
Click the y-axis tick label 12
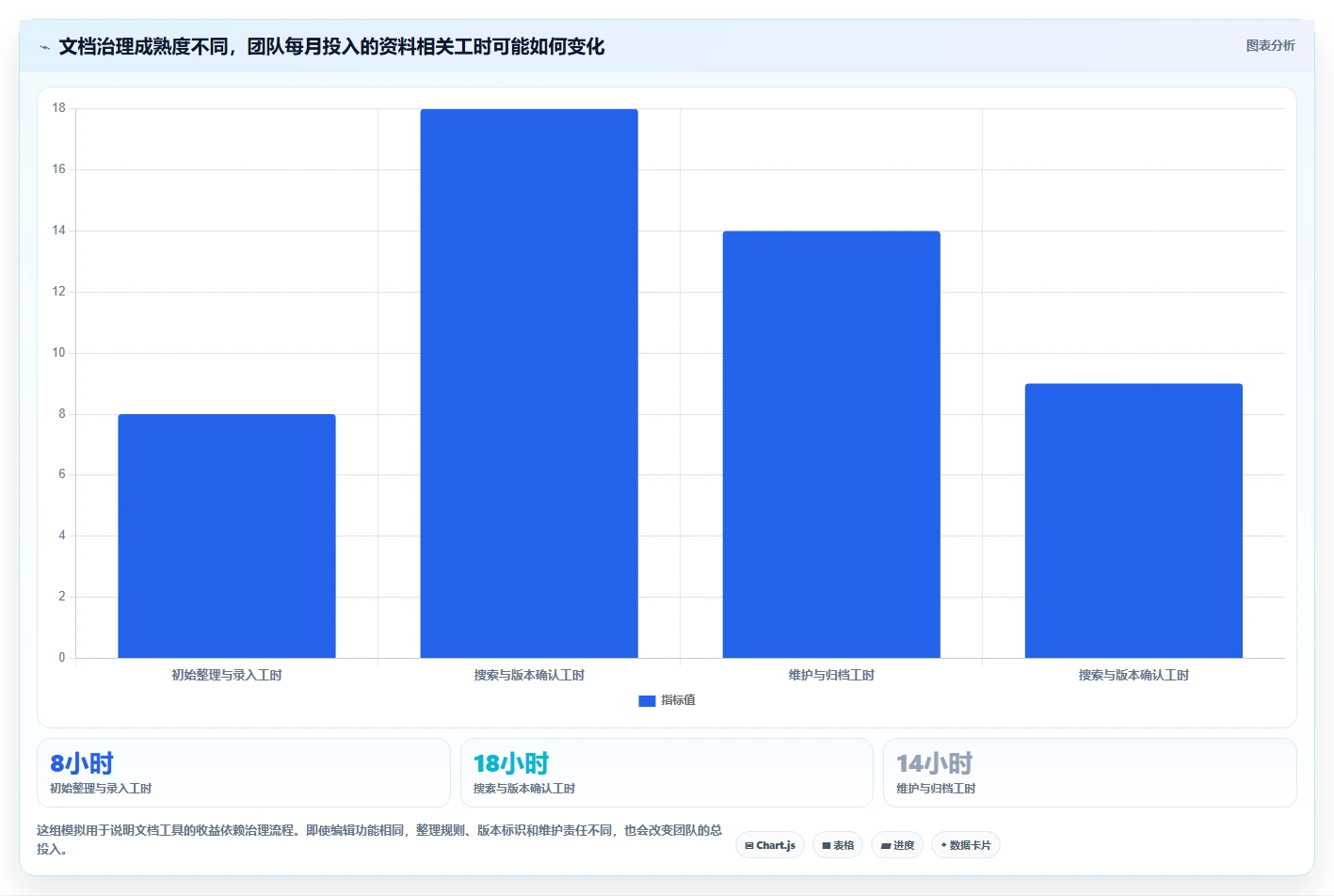click(x=59, y=292)
